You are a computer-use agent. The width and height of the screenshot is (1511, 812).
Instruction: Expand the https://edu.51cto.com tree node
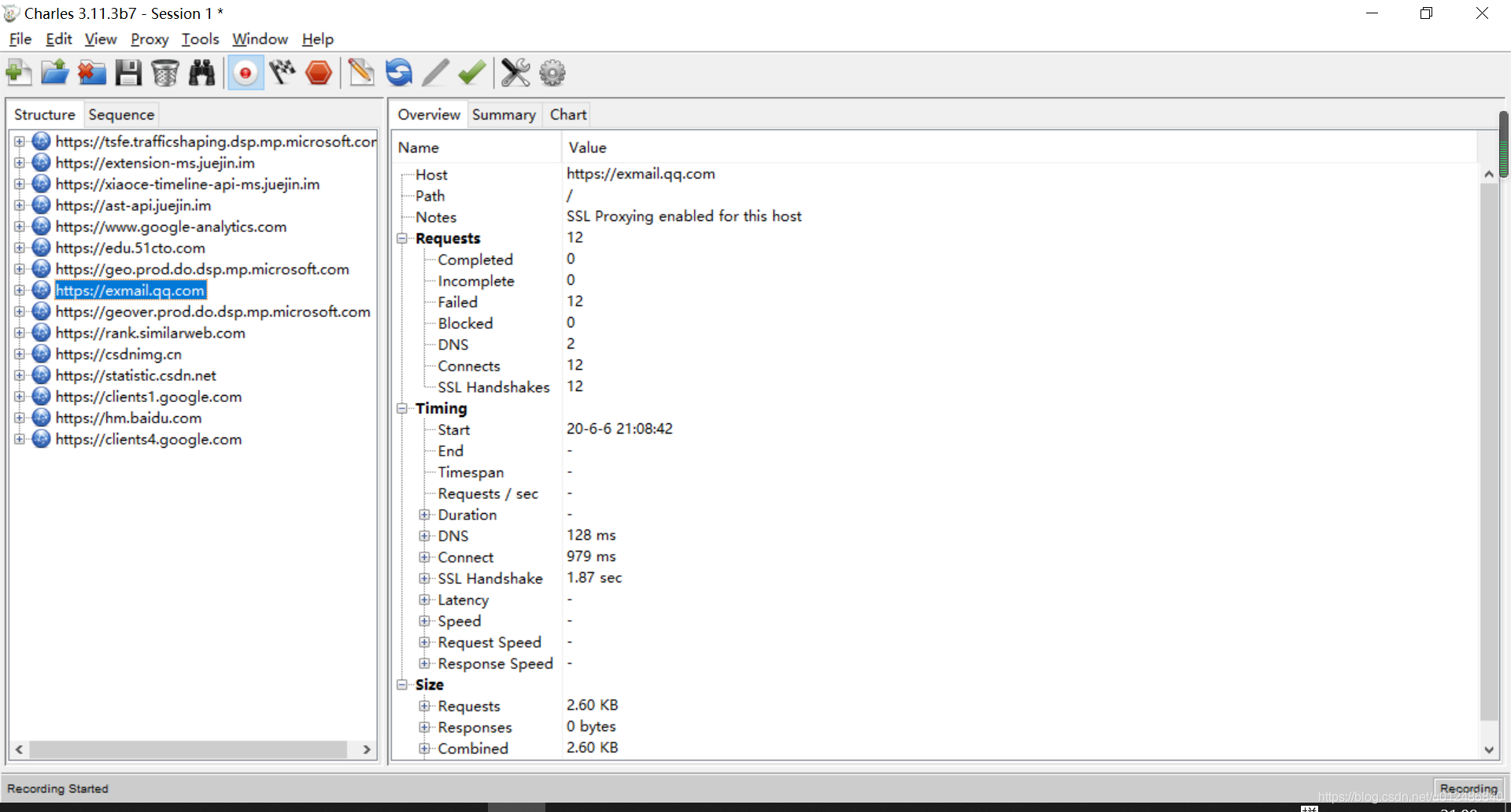pyautogui.click(x=20, y=248)
